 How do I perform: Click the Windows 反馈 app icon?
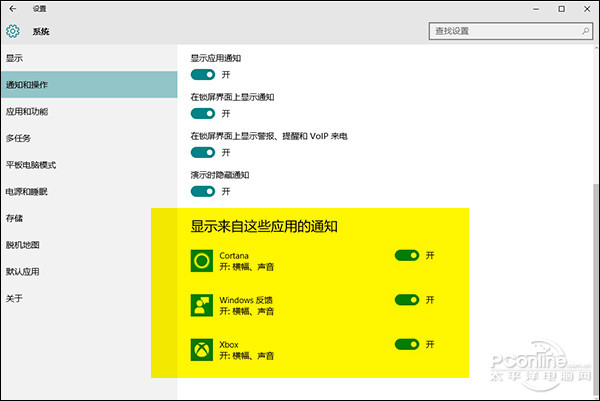(x=202, y=305)
